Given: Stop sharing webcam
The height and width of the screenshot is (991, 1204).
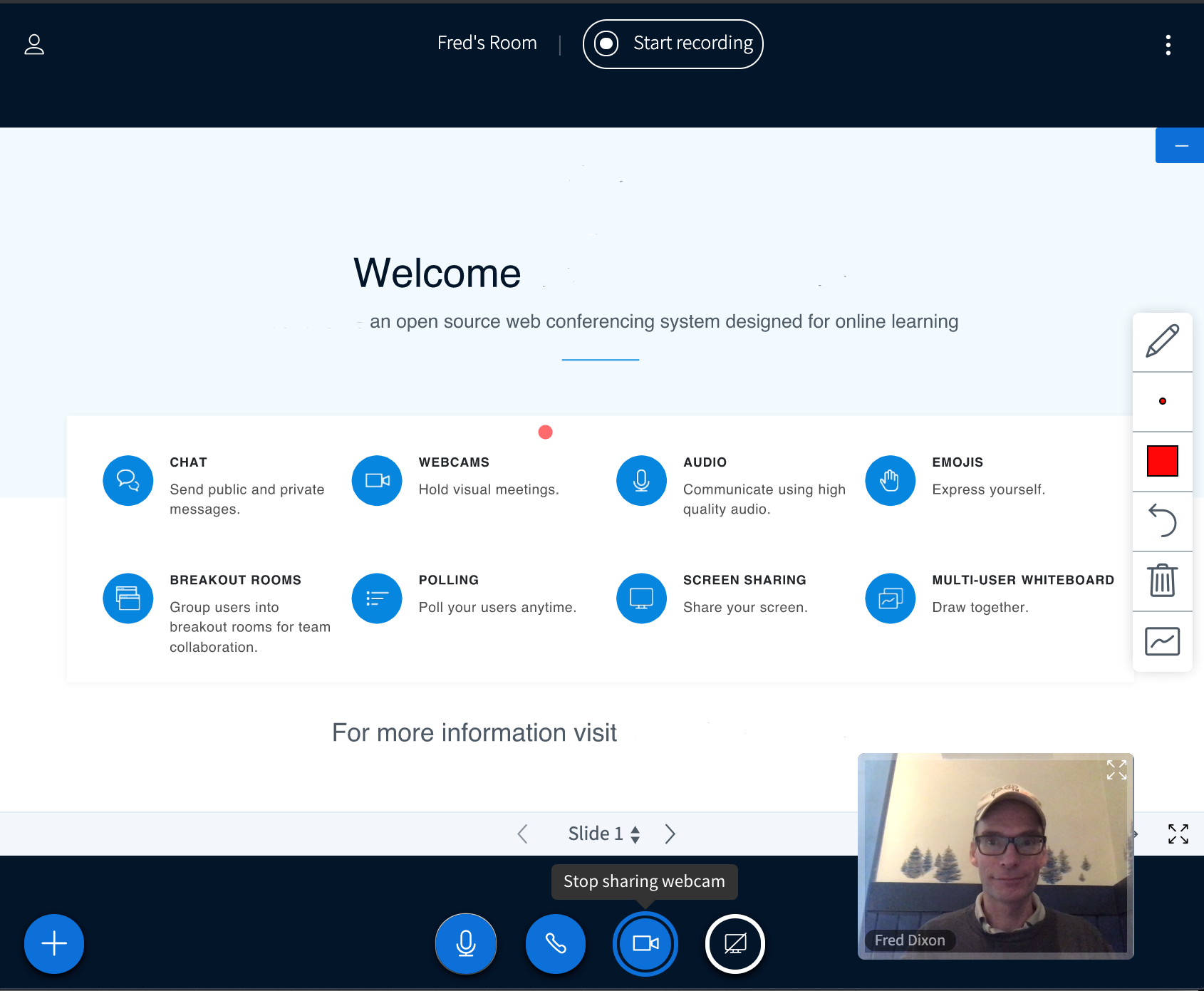Looking at the screenshot, I should coord(645,943).
